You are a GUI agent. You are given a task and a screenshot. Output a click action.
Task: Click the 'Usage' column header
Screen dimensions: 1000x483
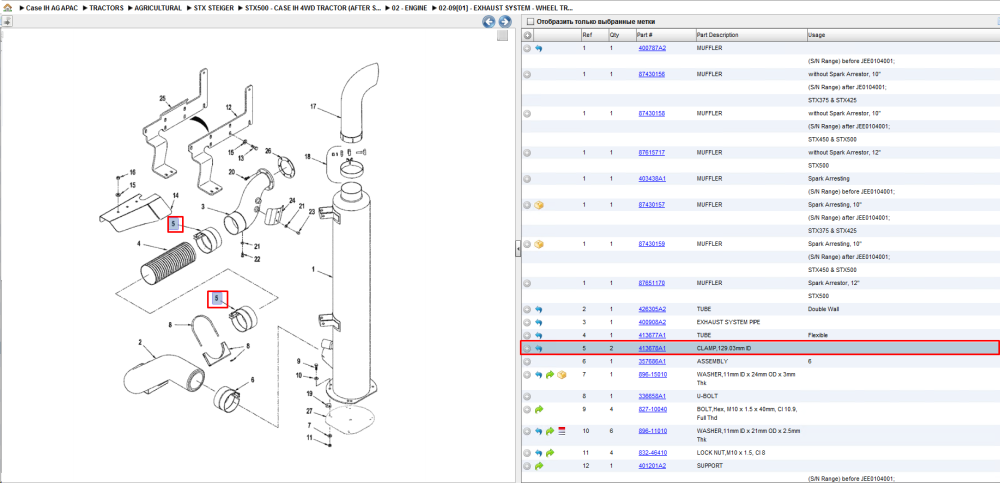tap(816, 35)
